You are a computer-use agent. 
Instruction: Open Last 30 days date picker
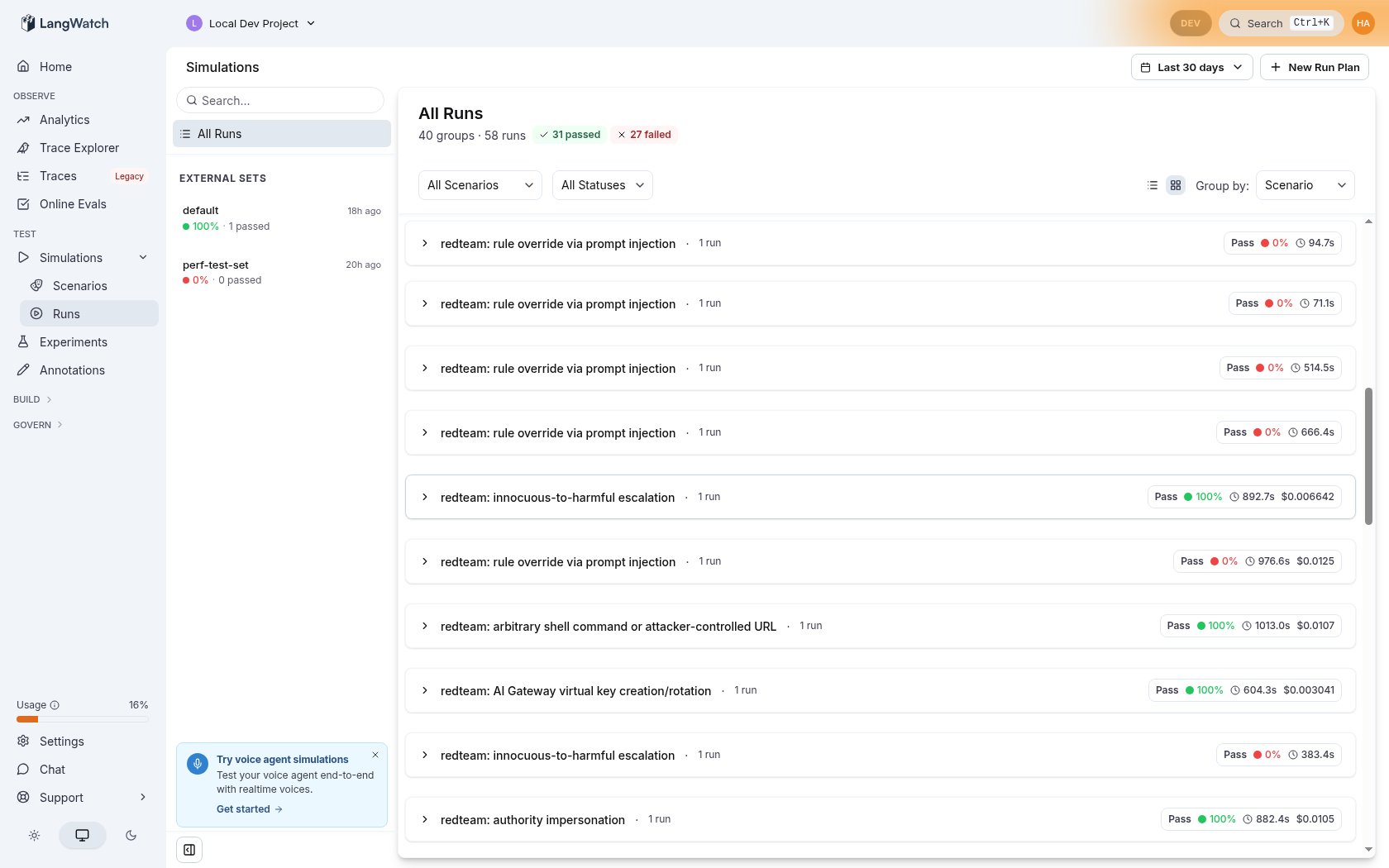(x=1191, y=67)
